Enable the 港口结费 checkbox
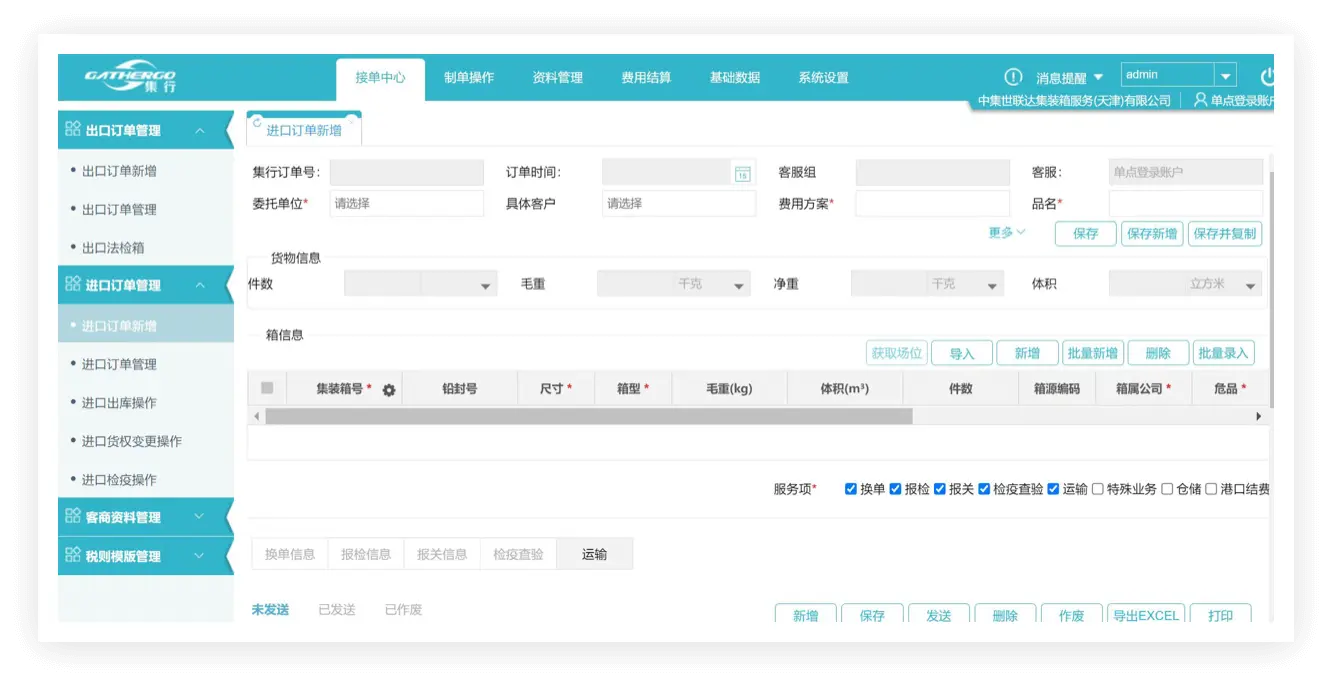Viewport: 1332px width, 678px height. (1211, 489)
